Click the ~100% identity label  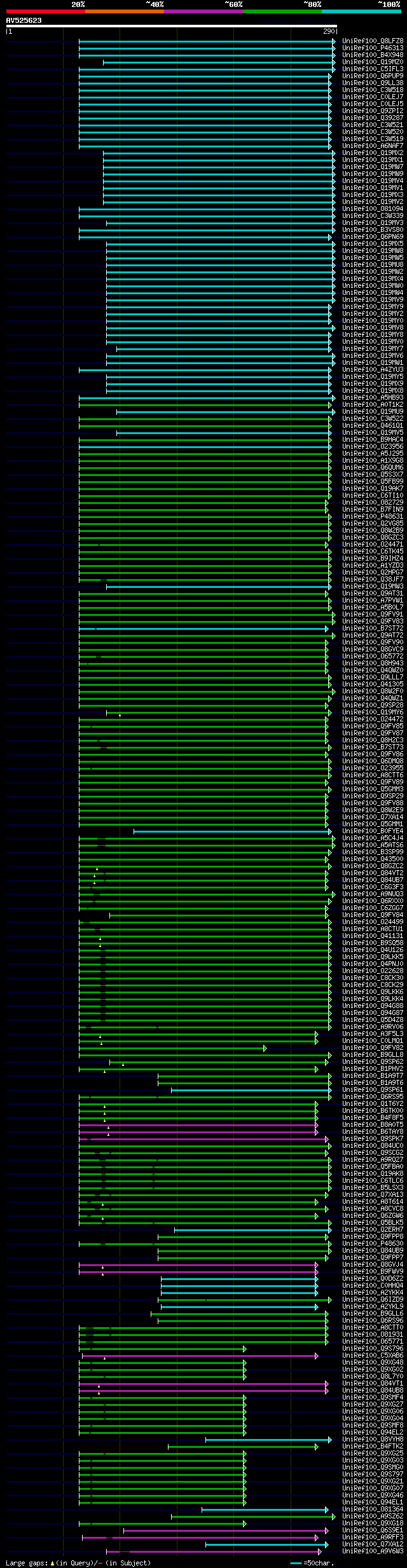pyautogui.click(x=389, y=4)
